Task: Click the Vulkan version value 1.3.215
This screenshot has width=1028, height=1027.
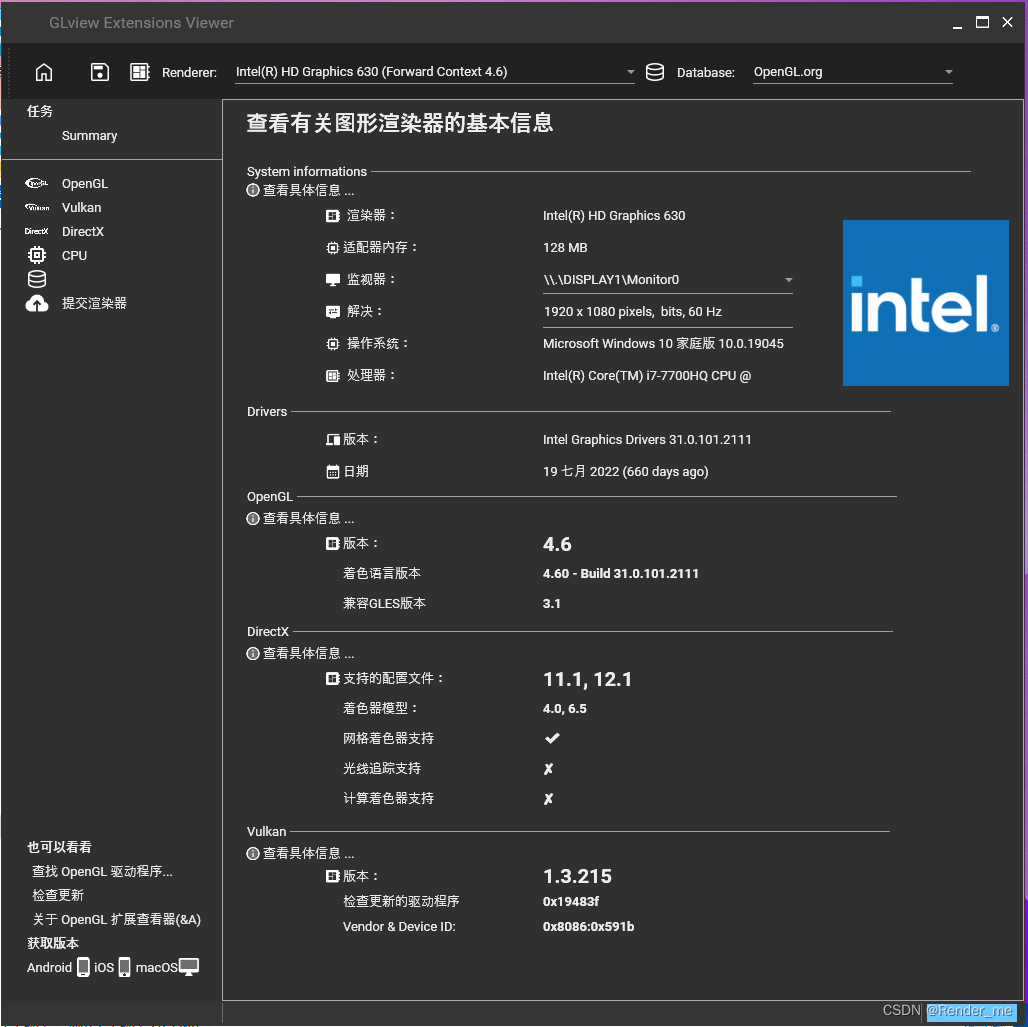Action: click(577, 876)
